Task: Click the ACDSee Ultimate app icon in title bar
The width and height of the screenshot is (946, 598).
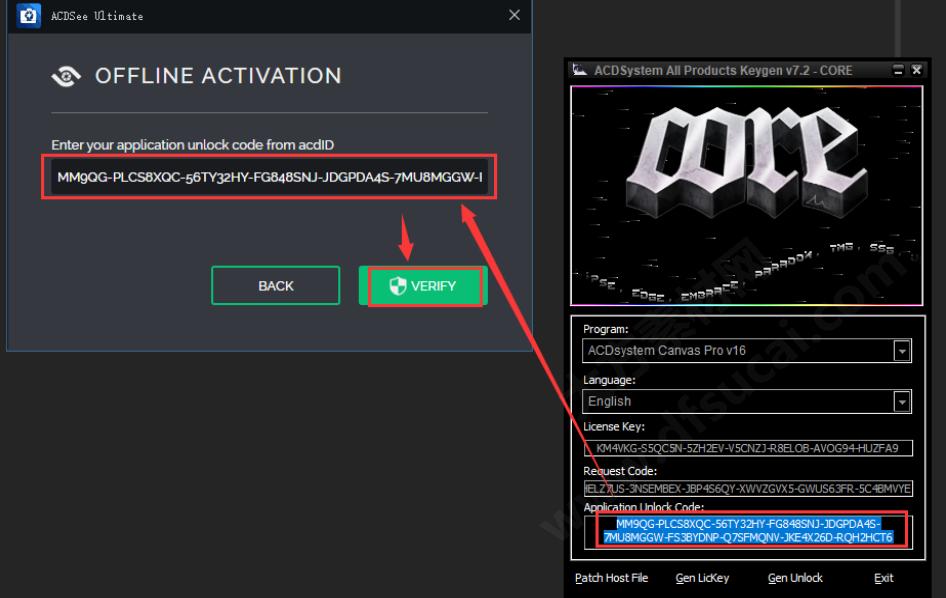Action: pos(28,15)
